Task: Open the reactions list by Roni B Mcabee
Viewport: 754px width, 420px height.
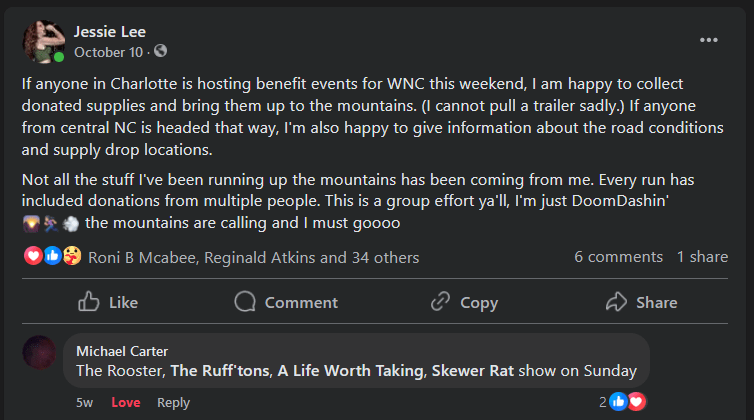Action: [143, 257]
